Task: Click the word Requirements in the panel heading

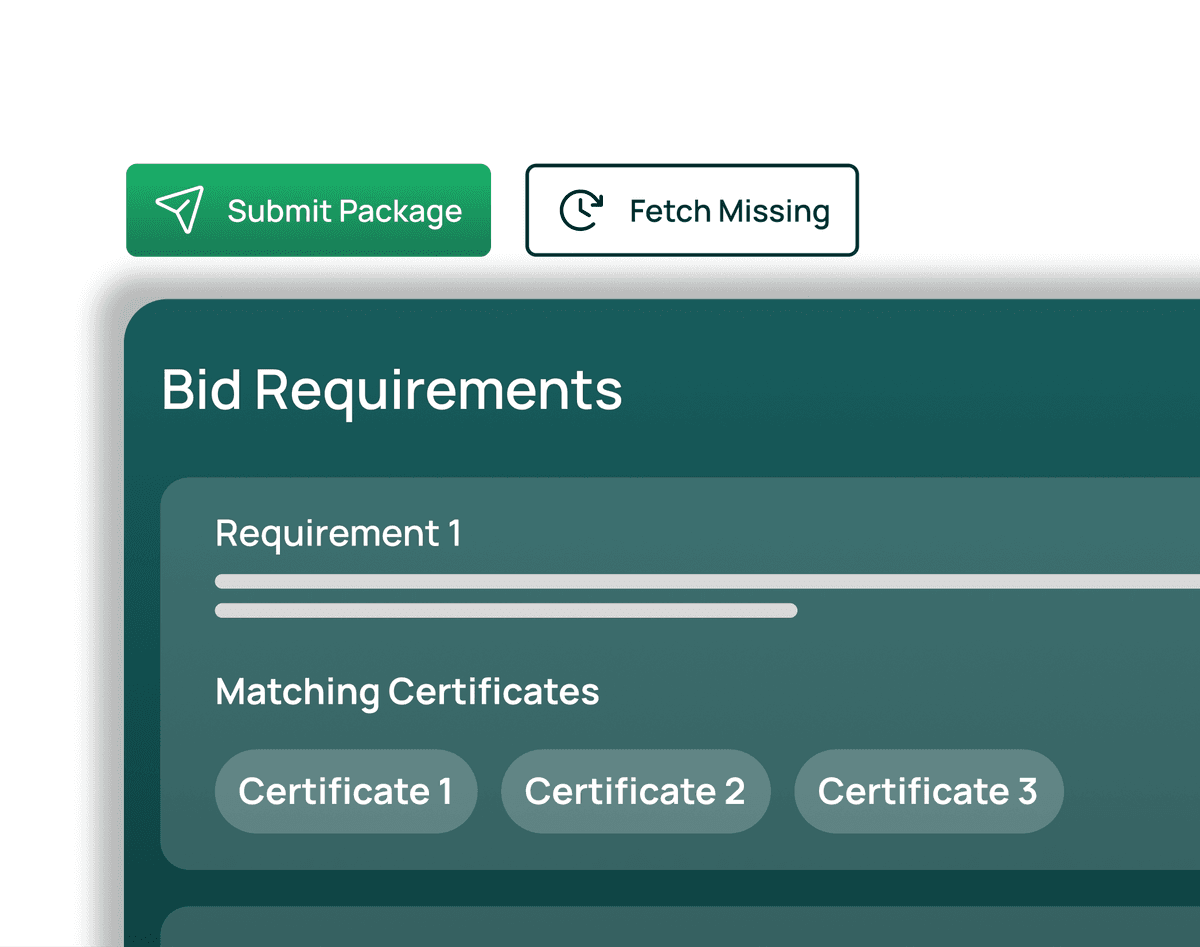Action: click(438, 390)
